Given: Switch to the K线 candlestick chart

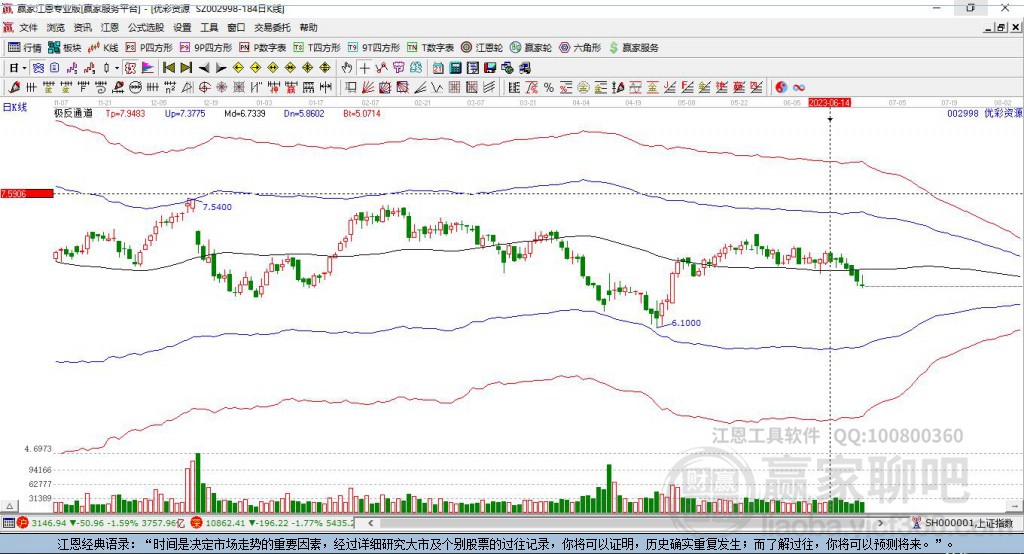Looking at the screenshot, I should point(103,48).
